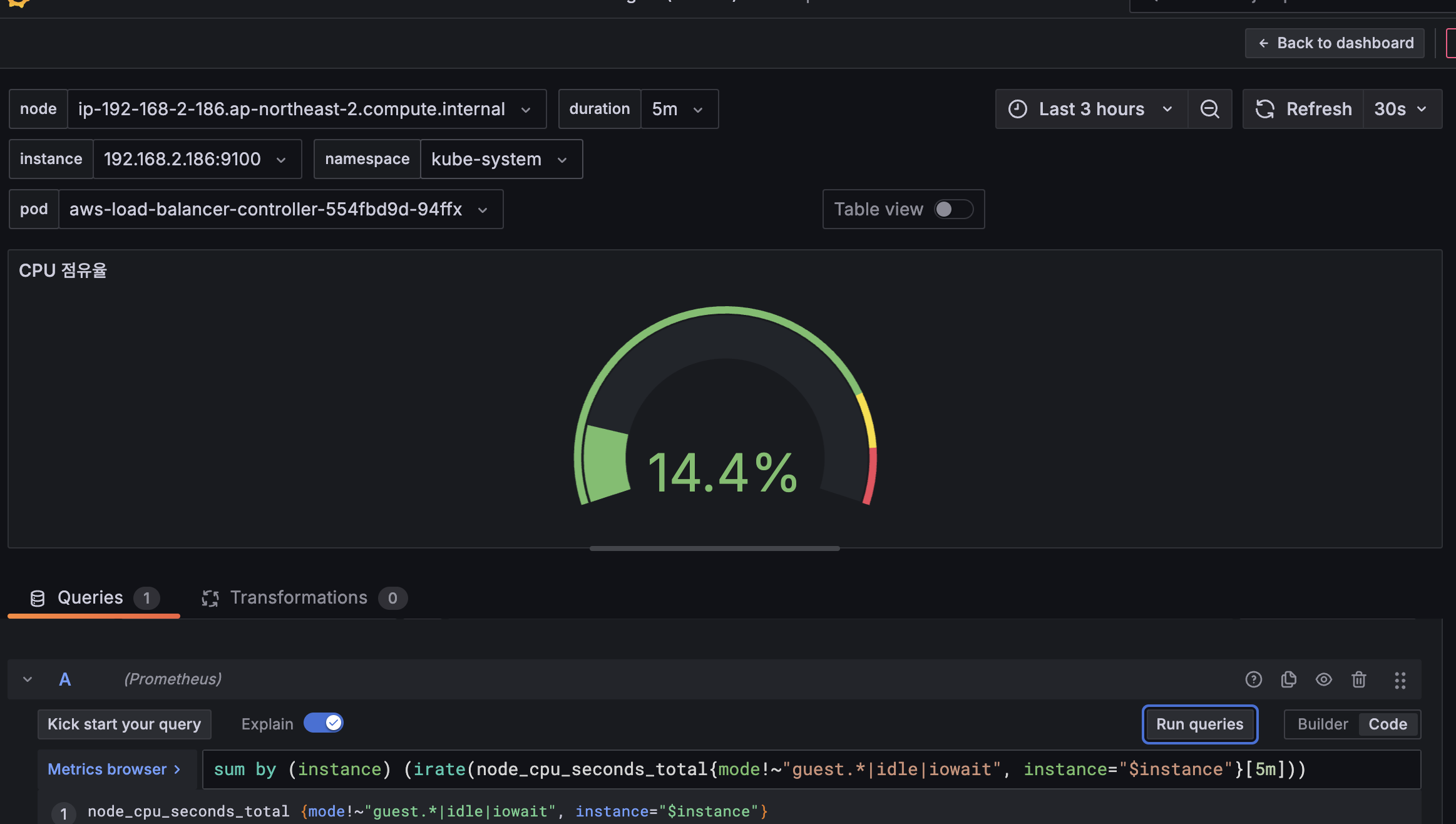1456x824 pixels.
Task: Duplicate query A with the copy icon
Action: pyautogui.click(x=1288, y=679)
